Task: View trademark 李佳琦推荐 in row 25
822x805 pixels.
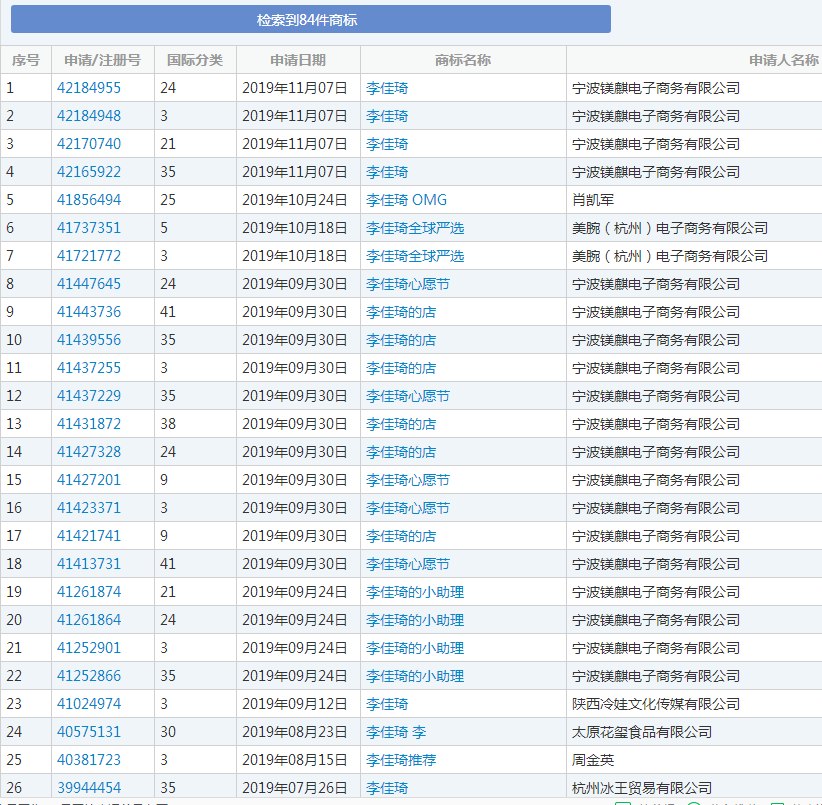Action: pos(404,759)
